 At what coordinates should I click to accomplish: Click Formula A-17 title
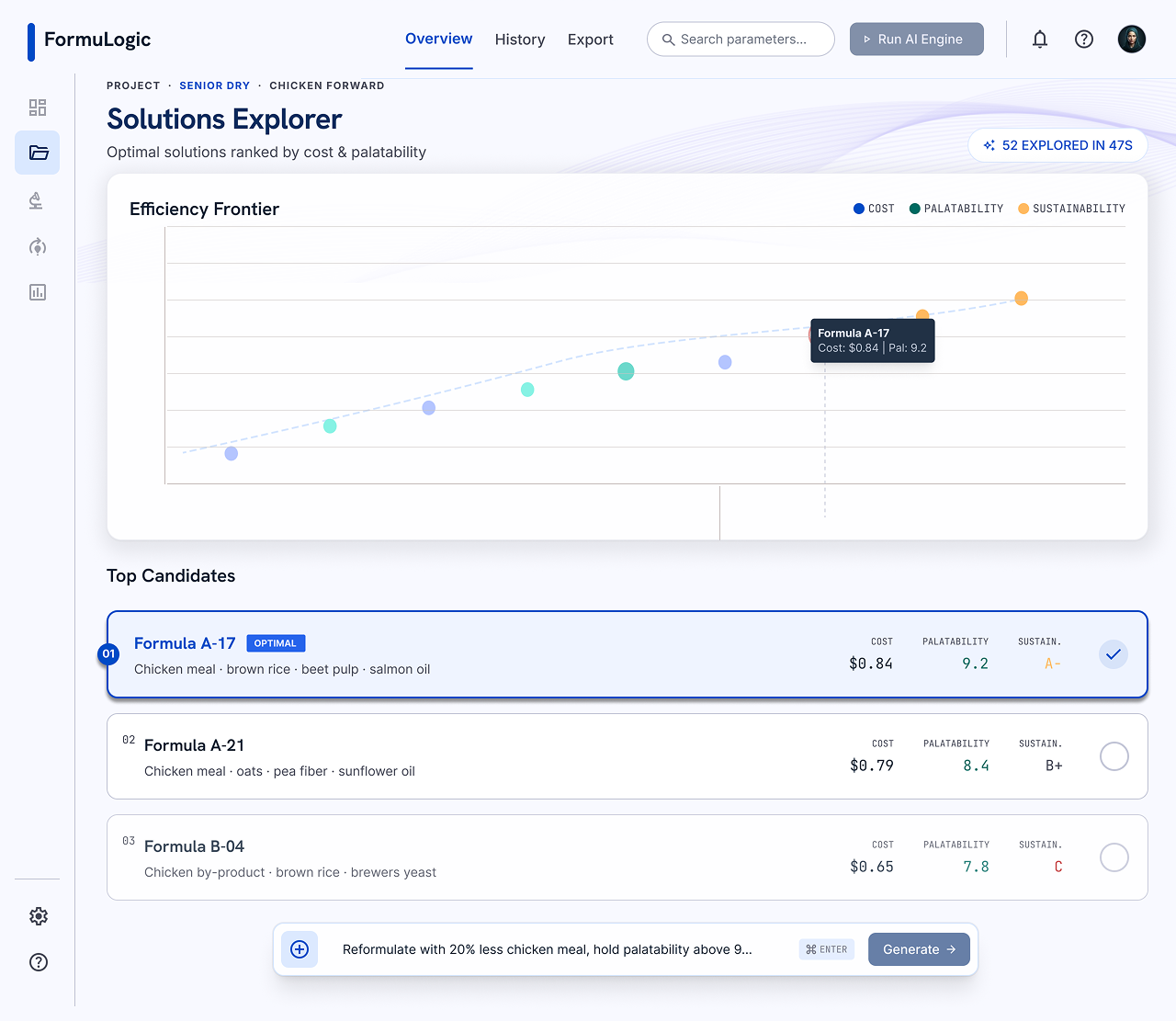click(x=185, y=643)
